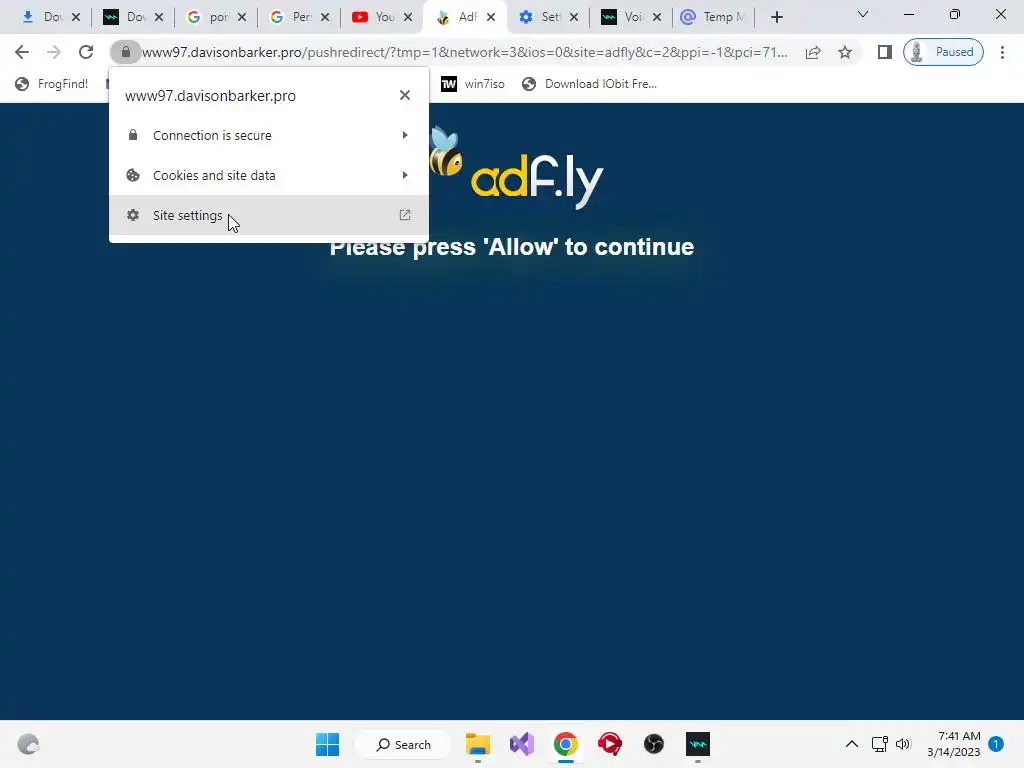This screenshot has width=1024, height=768.
Task: Bookmark this tab with the star icon
Action: tap(845, 52)
